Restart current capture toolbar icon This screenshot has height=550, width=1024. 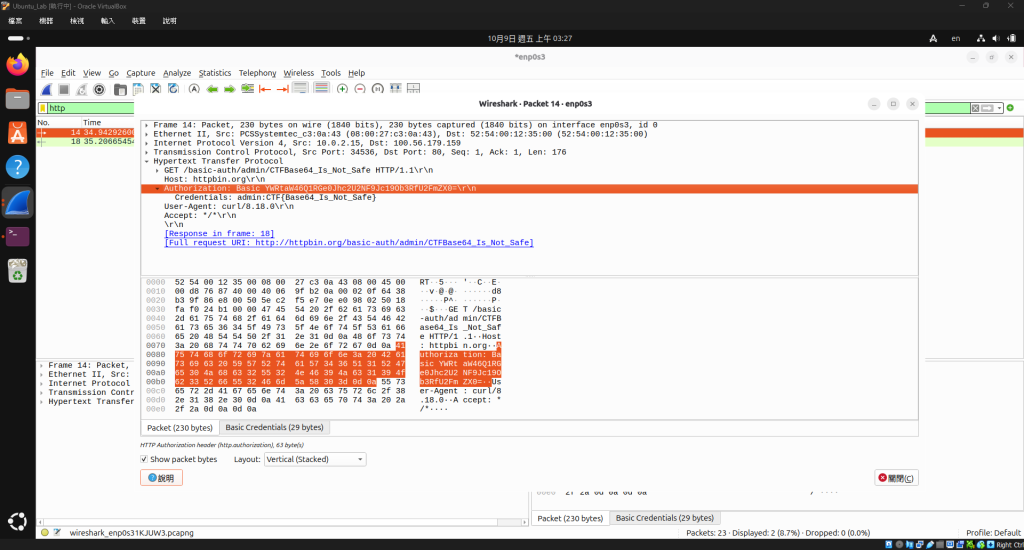pyautogui.click(x=81, y=89)
